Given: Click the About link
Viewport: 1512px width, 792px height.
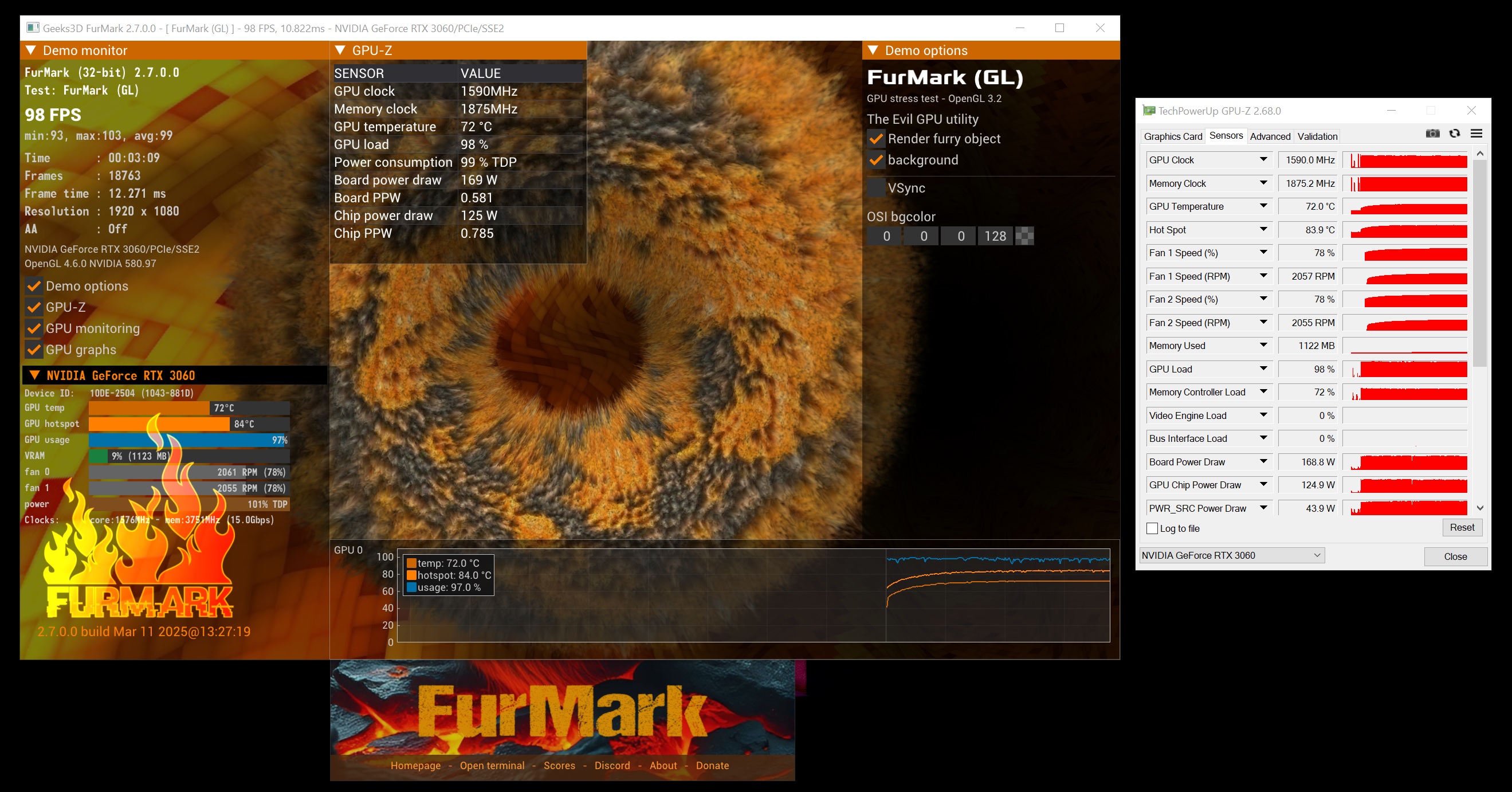Looking at the screenshot, I should click(x=663, y=766).
